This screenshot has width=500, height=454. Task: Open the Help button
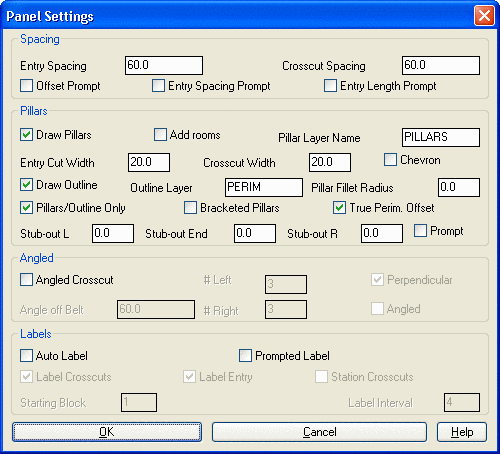pyautogui.click(x=462, y=432)
